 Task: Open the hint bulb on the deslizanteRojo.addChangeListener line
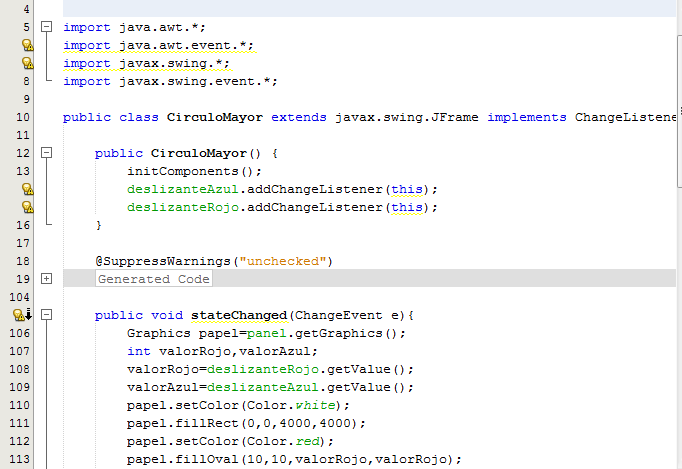point(27,207)
